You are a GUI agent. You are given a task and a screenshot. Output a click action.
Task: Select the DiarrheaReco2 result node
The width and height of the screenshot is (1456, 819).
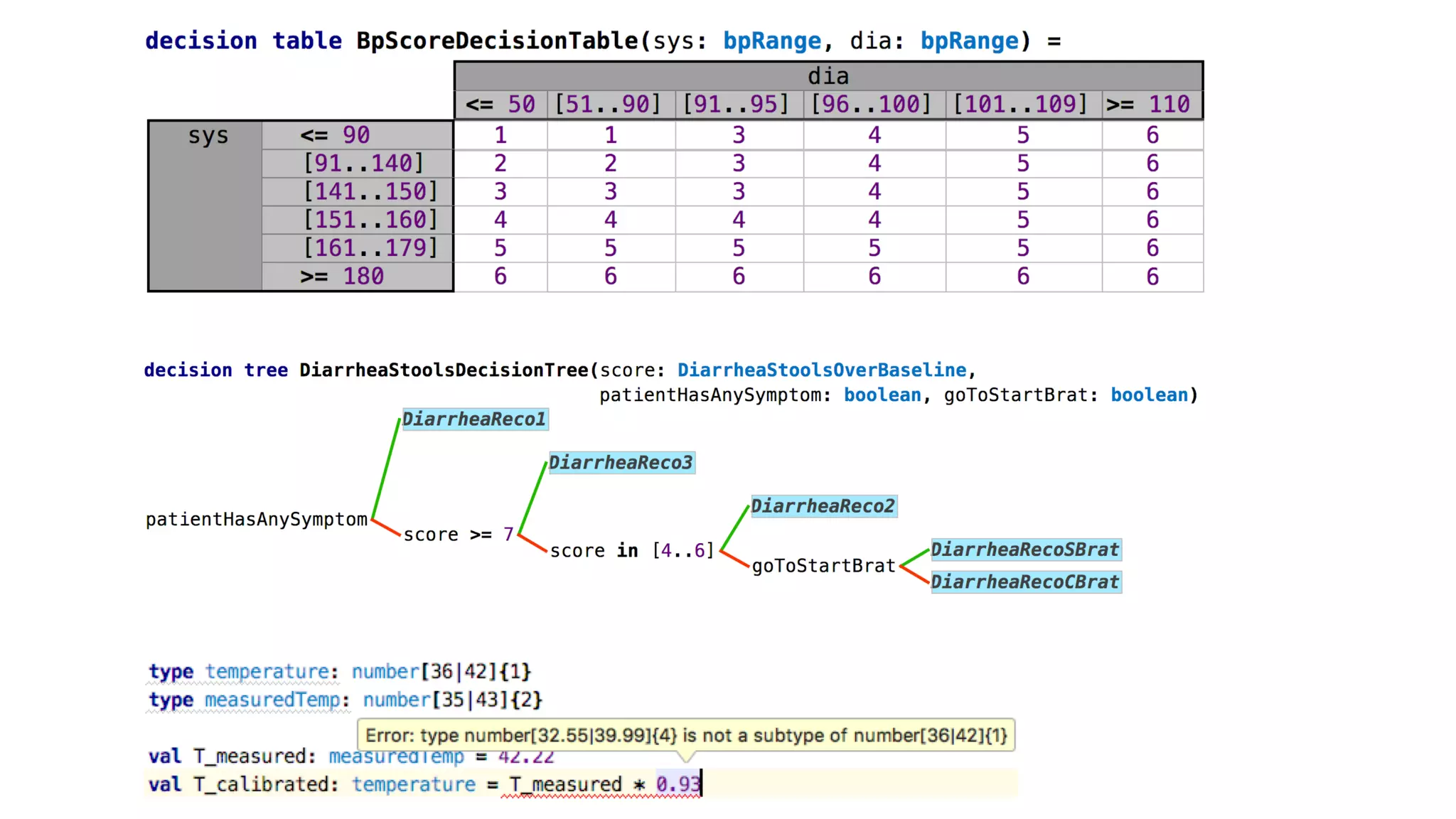[x=823, y=506]
